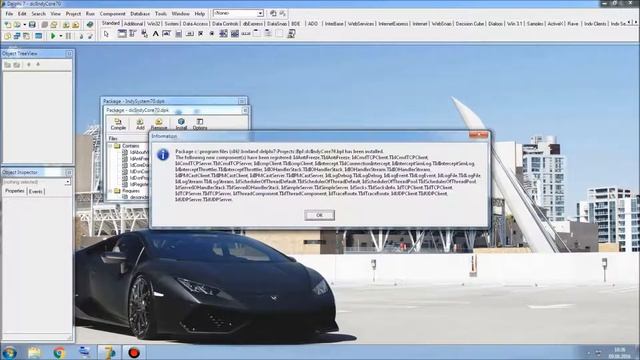
Task: Collapse the Contains node in package tree
Action: tap(111, 146)
